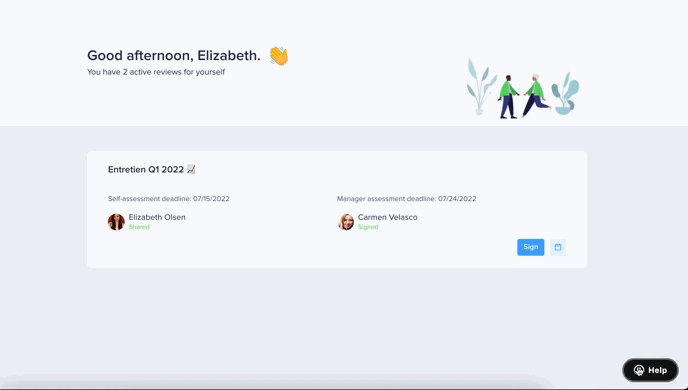Click the 2 active reviews subtitle text
The width and height of the screenshot is (688, 390).
[156, 72]
